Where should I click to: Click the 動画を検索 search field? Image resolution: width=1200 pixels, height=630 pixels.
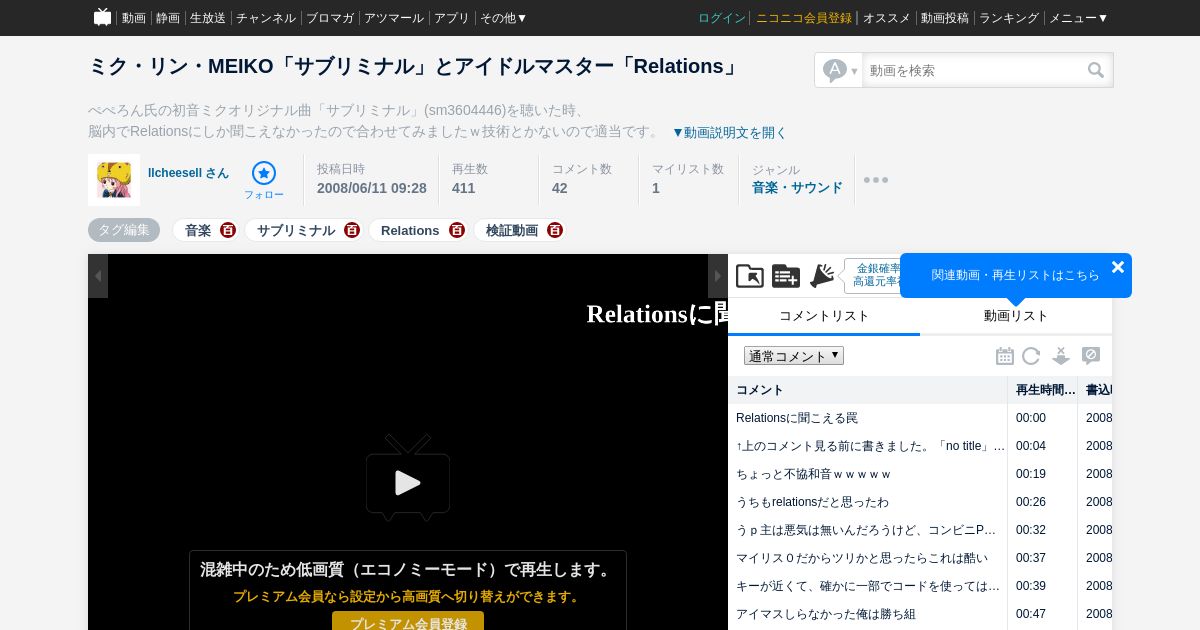coord(972,70)
